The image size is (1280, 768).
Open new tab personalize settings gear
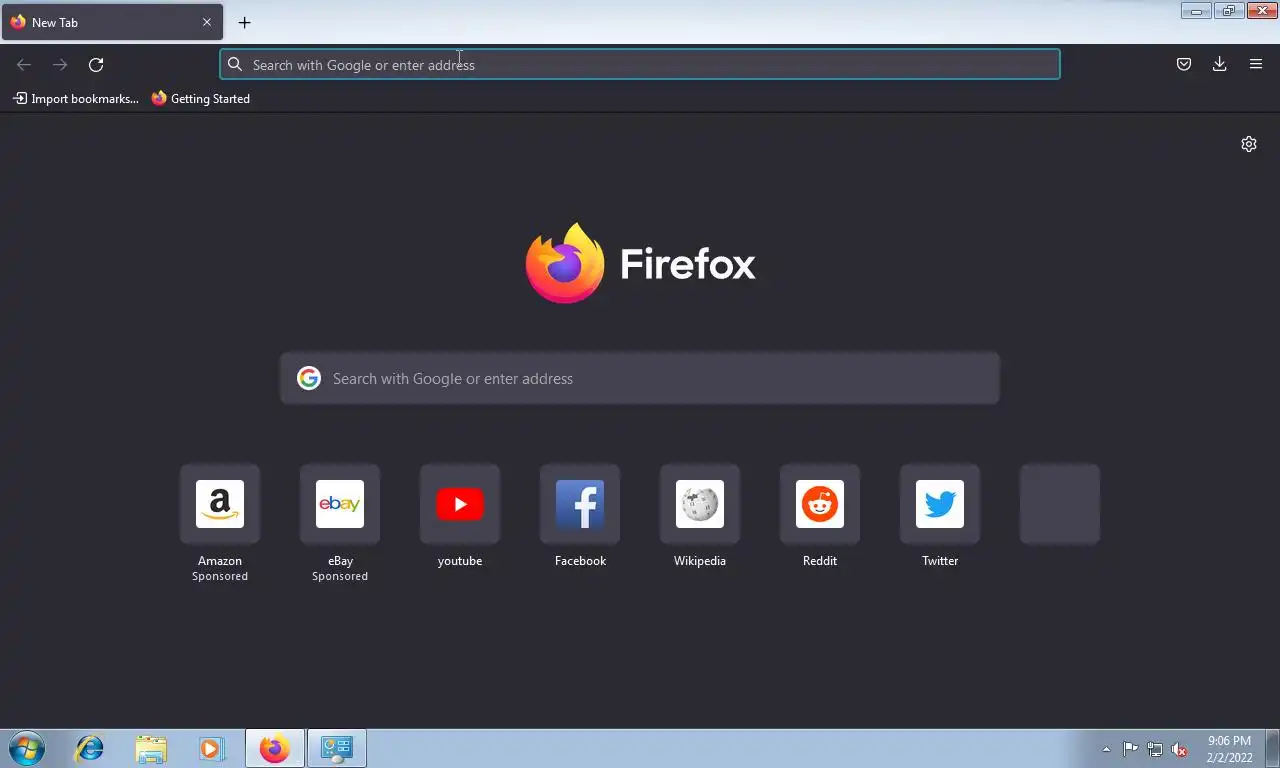(1249, 144)
